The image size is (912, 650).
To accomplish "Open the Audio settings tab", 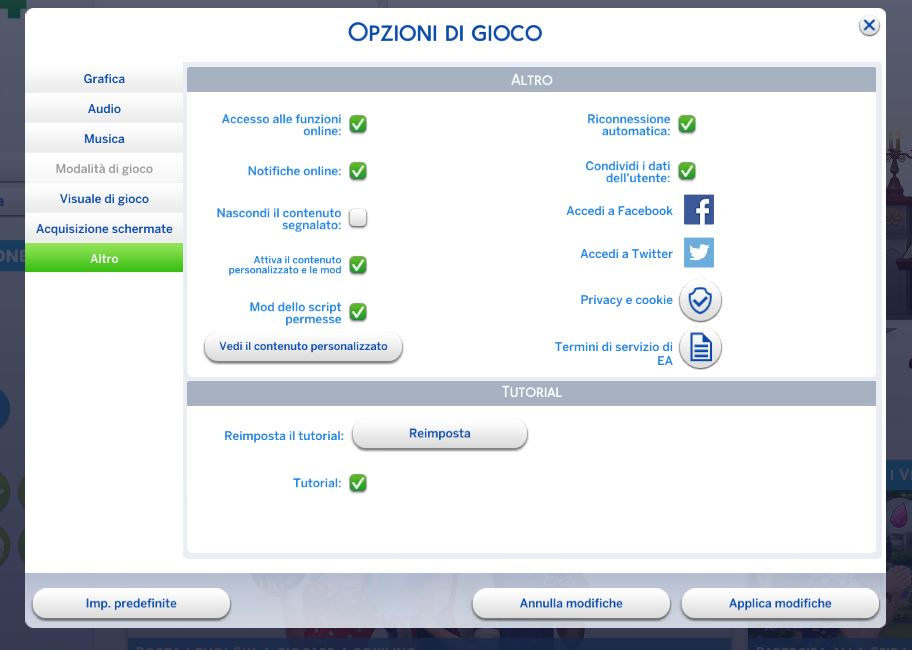I will coord(104,109).
